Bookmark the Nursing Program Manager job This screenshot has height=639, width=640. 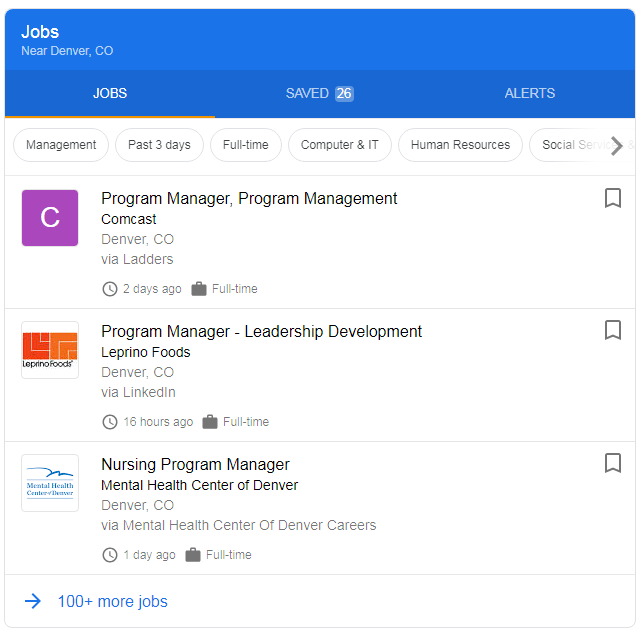[613, 463]
